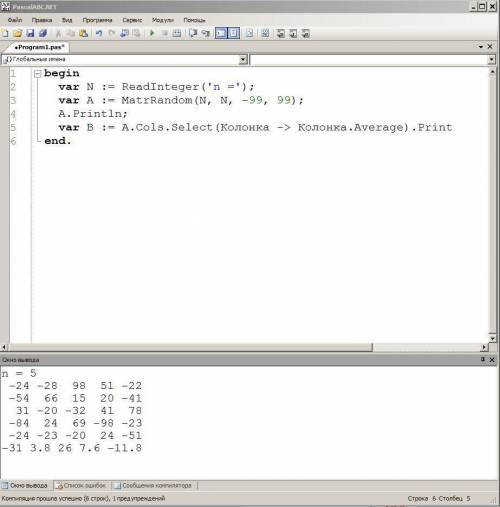Pin the output window with the pin icon
Screen dimensions: 500x507
coord(483,359)
